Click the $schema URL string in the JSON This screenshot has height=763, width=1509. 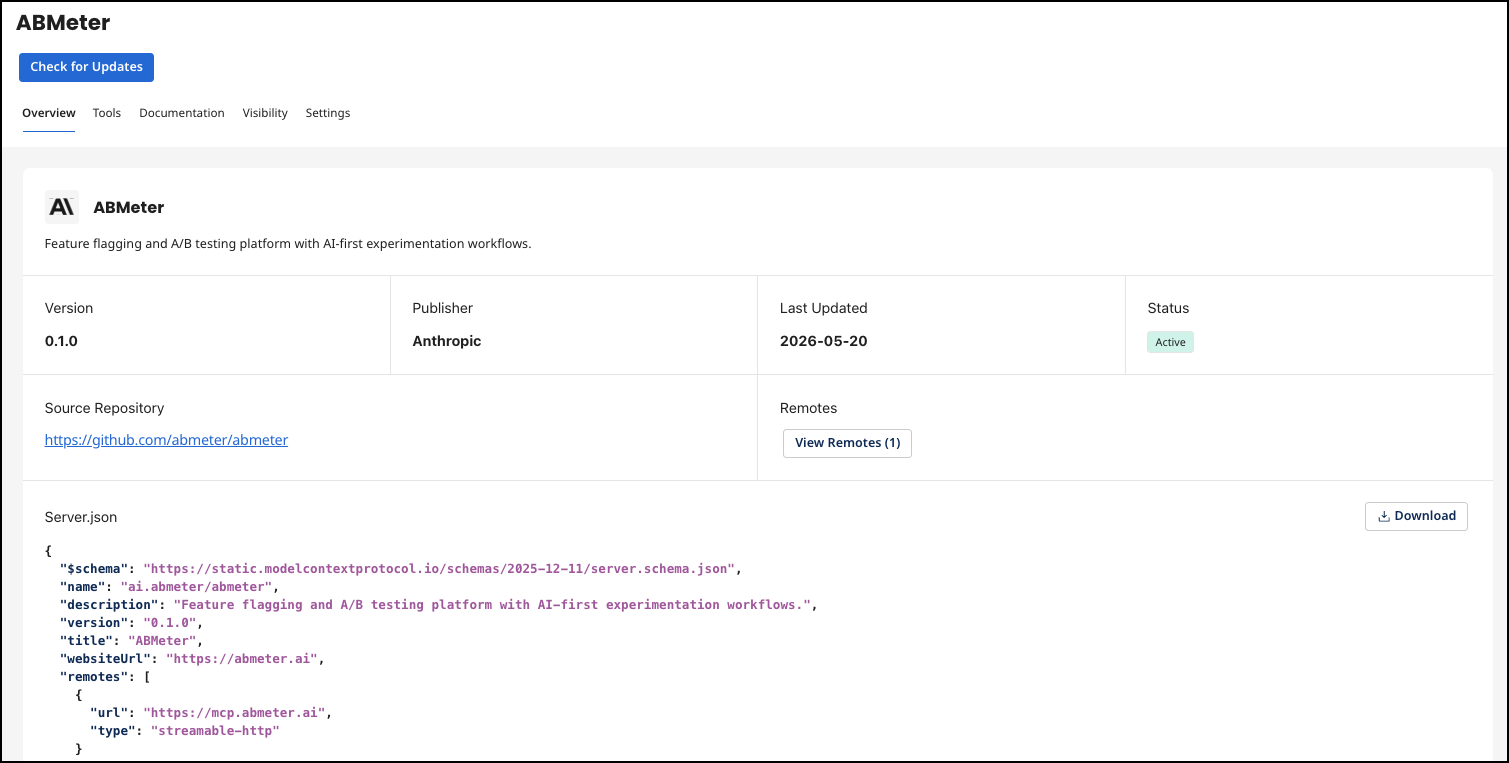[x=440, y=569]
